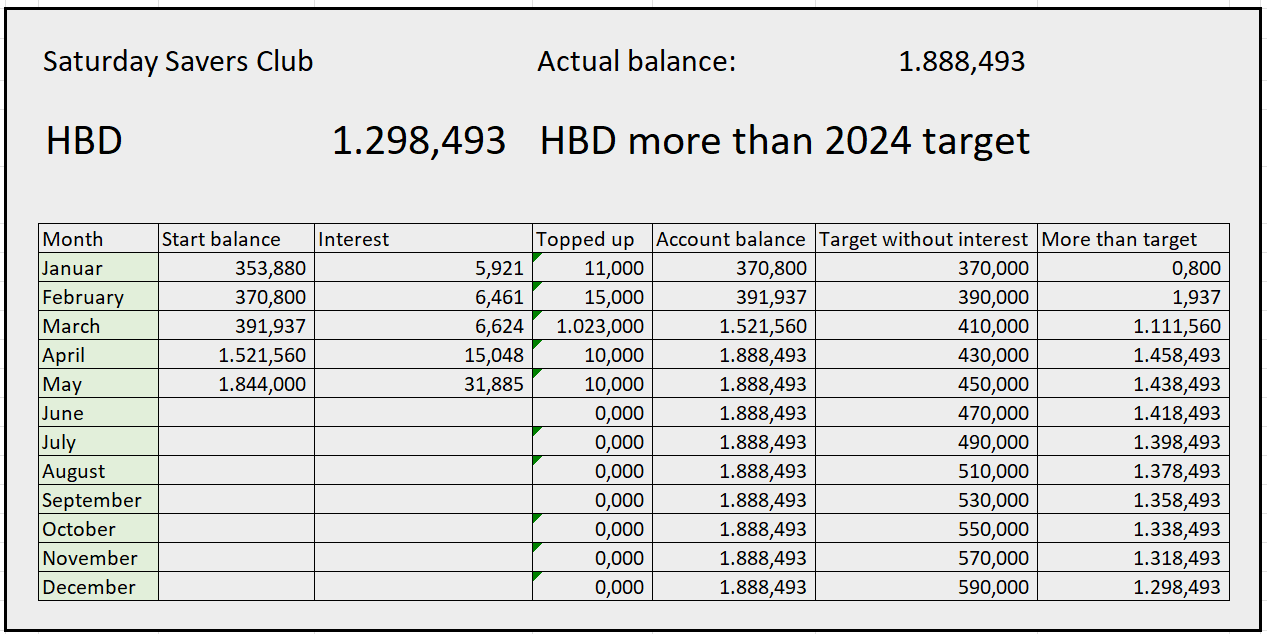The height and width of the screenshot is (634, 1267).
Task: Click Januar start balance 353,880
Action: (236, 267)
